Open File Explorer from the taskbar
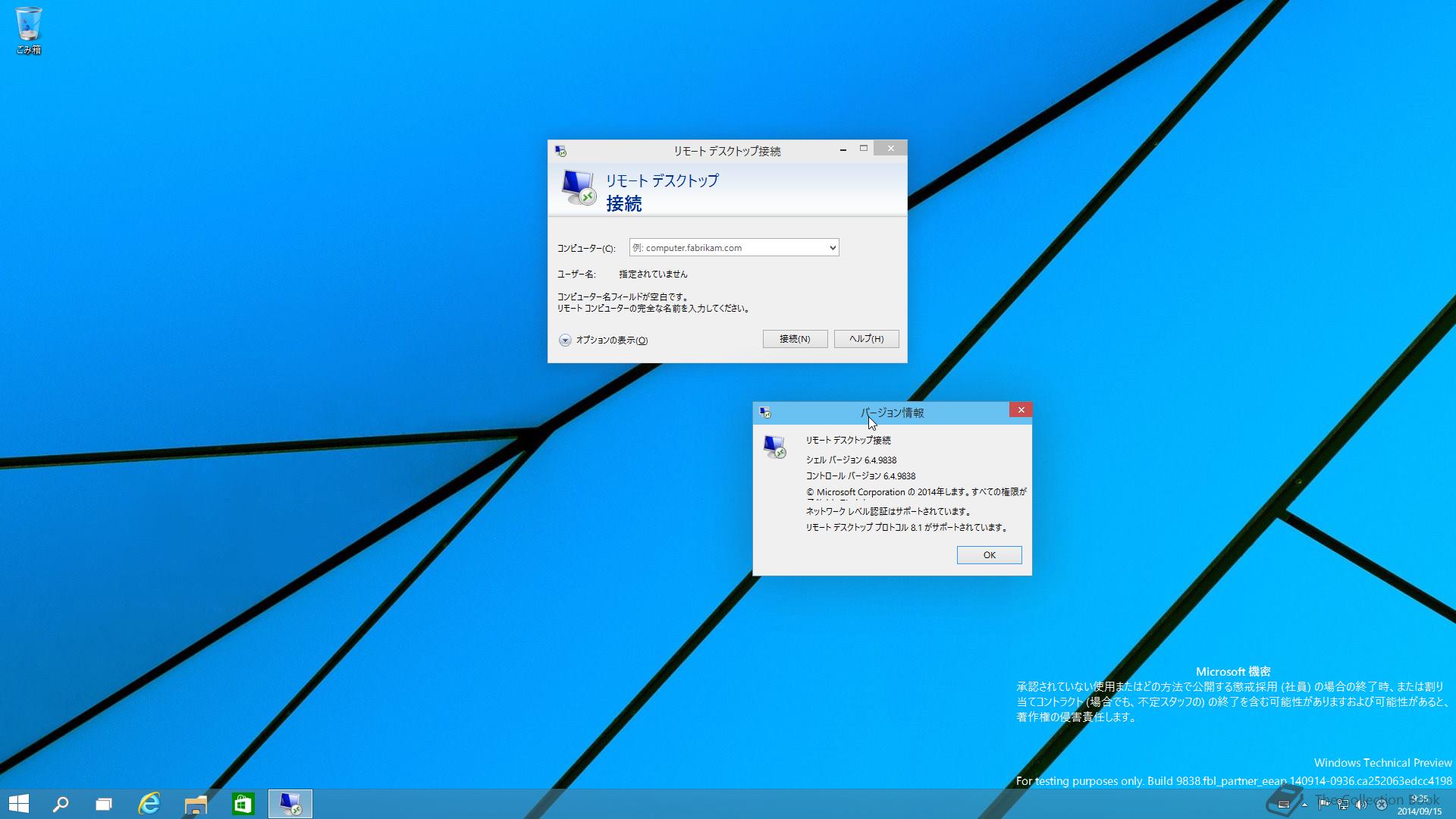 196,804
